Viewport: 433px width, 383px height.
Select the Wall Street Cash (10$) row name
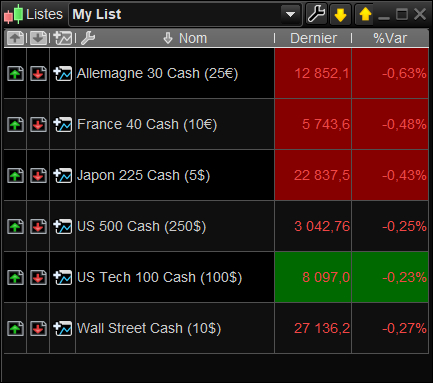pyautogui.click(x=149, y=329)
